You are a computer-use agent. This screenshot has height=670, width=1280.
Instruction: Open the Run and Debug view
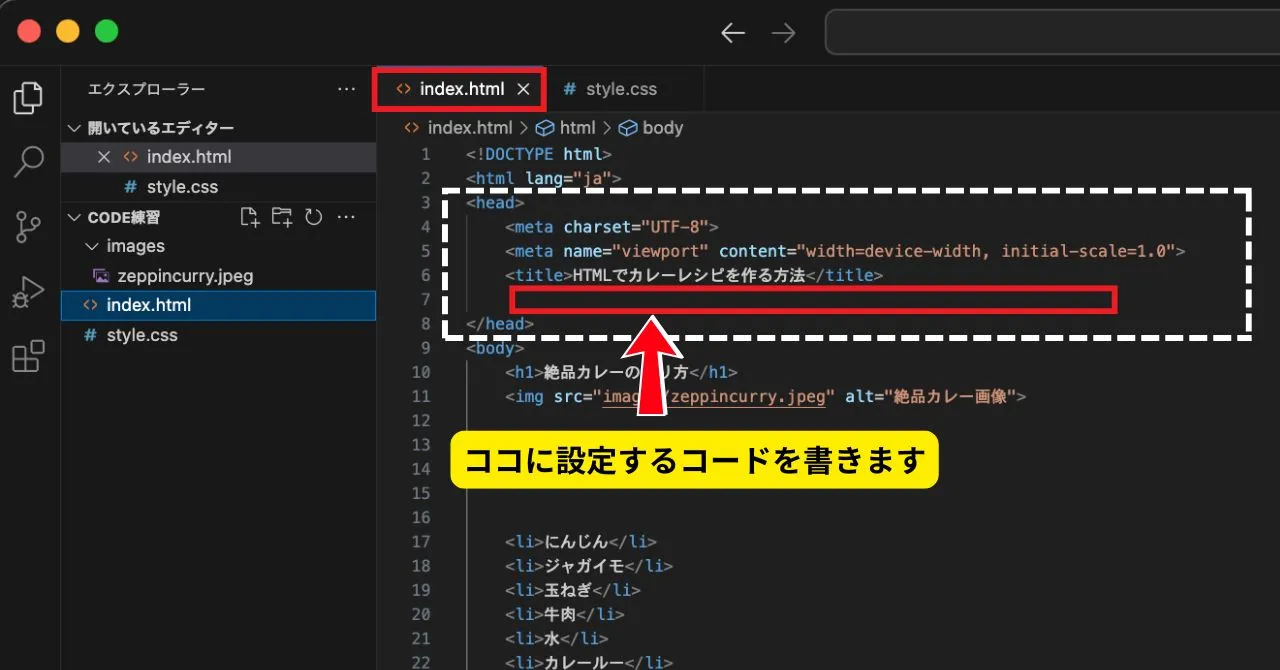pos(28,292)
